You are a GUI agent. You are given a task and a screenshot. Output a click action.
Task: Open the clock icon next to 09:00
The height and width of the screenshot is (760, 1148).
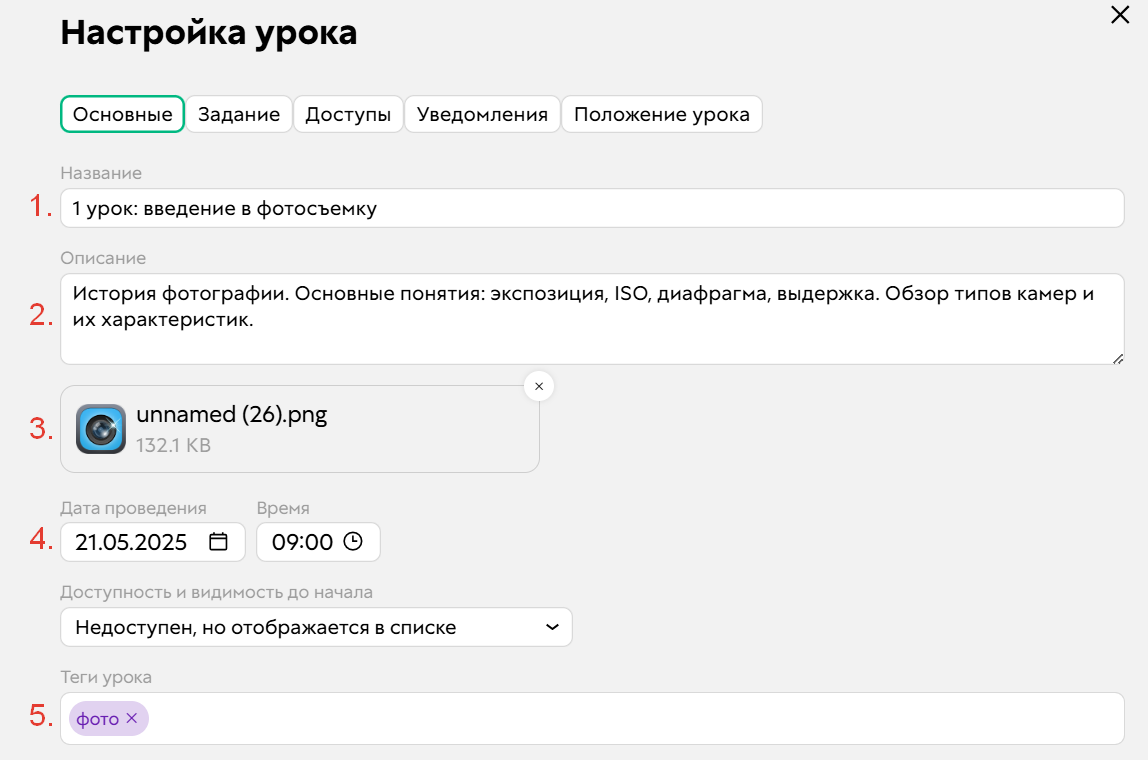tap(355, 541)
